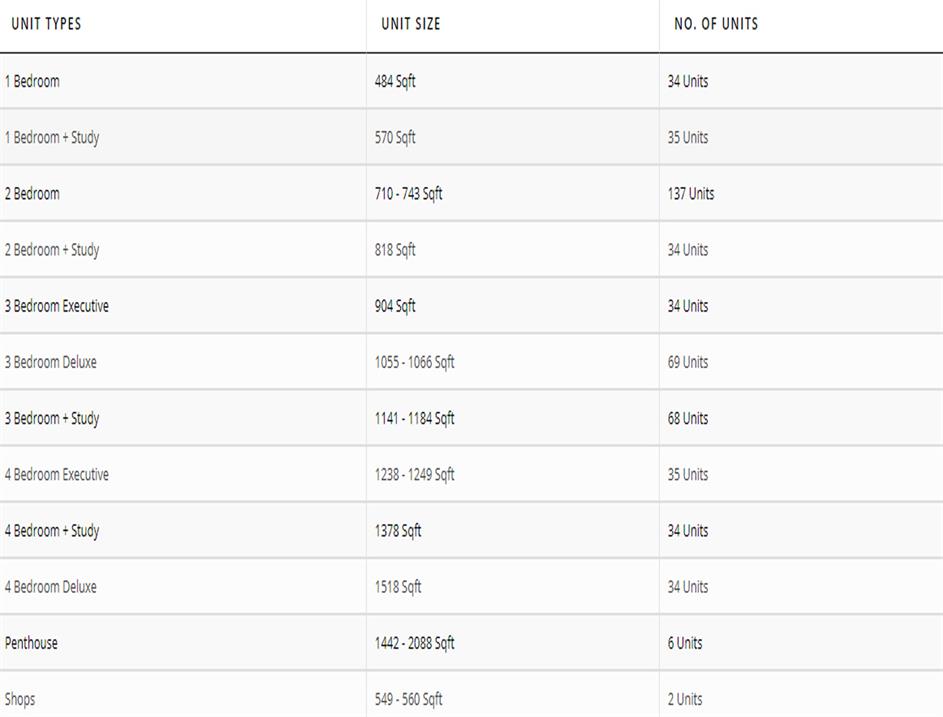Select the 1 Bedroom unit type cell

[x=32, y=82]
